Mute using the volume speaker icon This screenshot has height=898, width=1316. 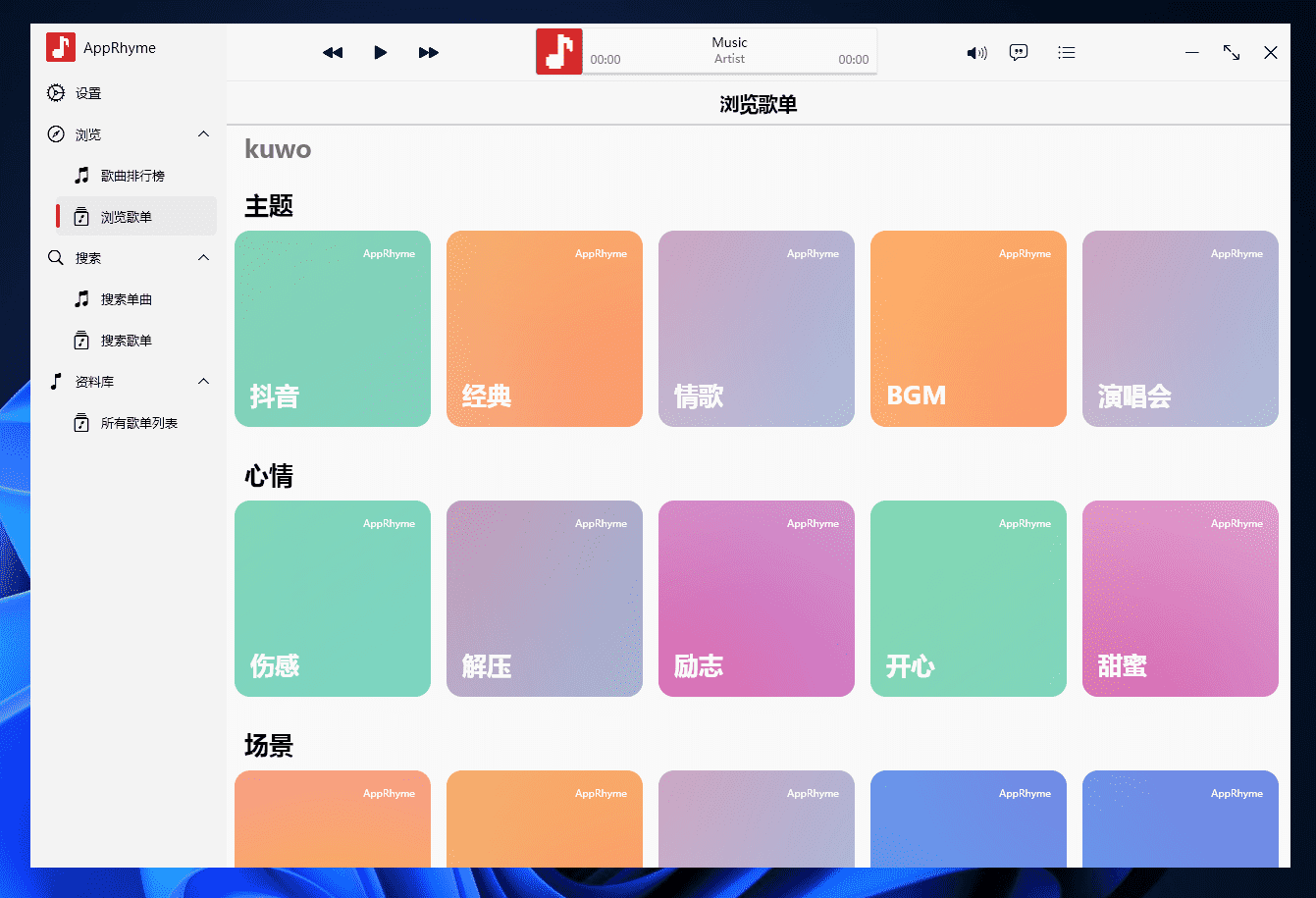pyautogui.click(x=976, y=53)
